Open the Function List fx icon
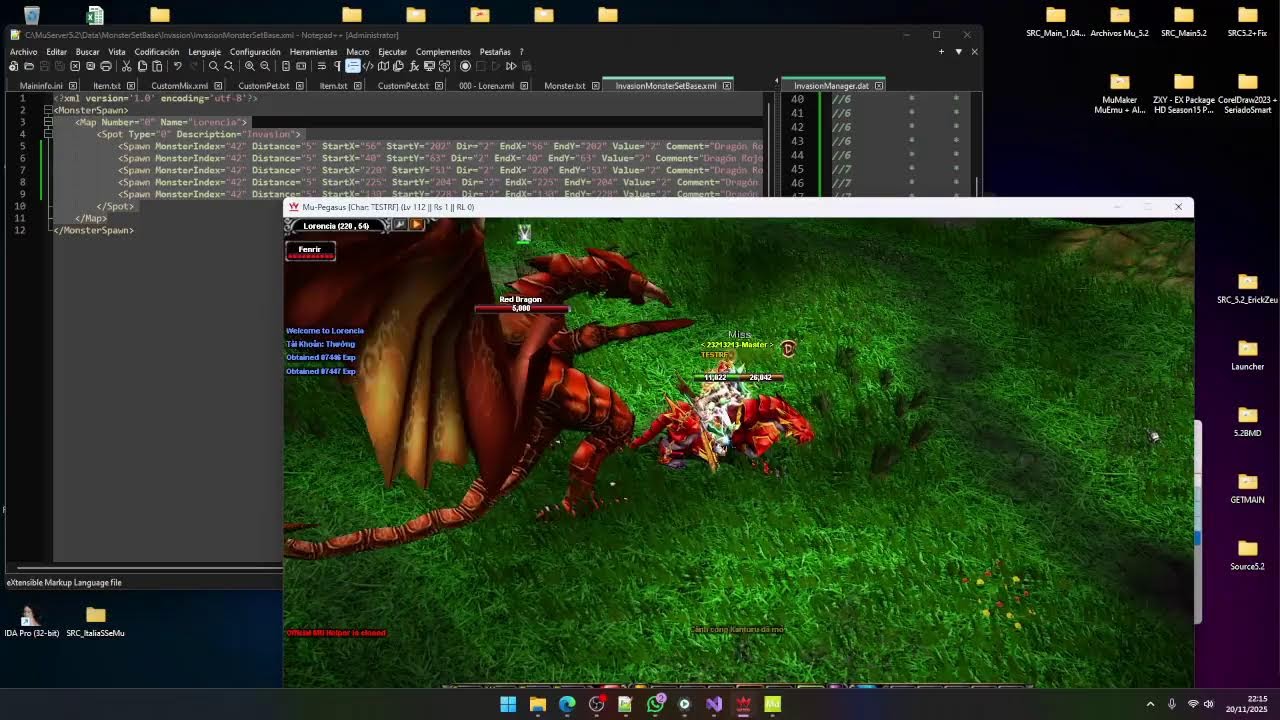Screen dimensions: 1280x720 (x=414, y=66)
